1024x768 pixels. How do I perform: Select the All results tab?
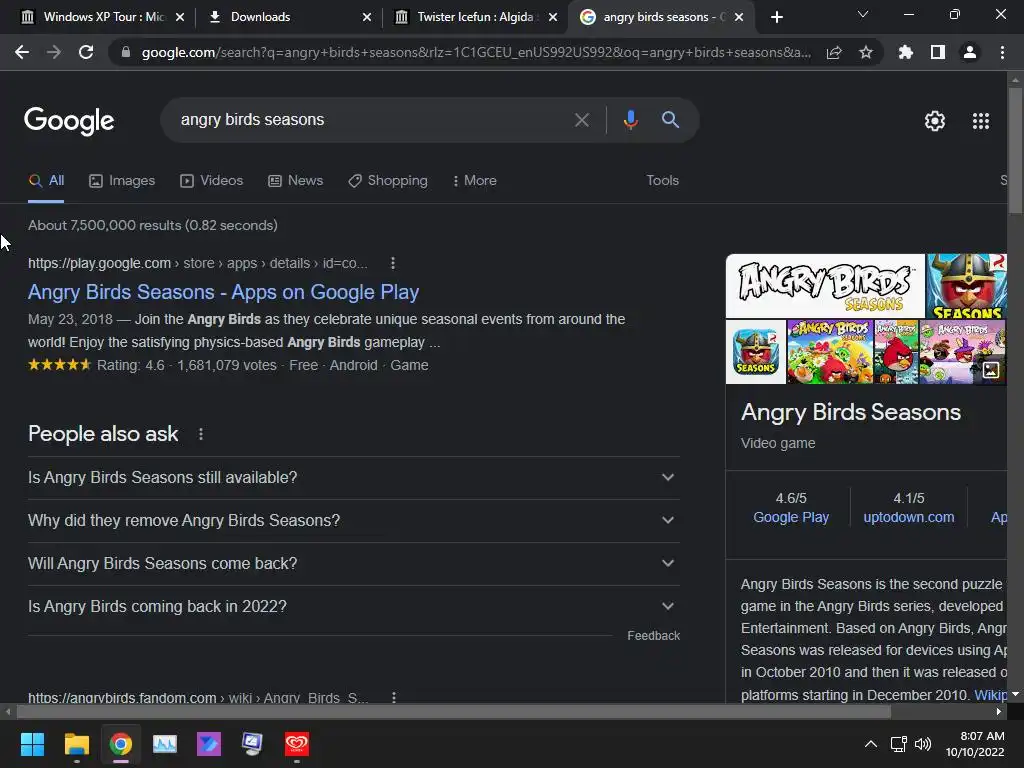(x=46, y=181)
